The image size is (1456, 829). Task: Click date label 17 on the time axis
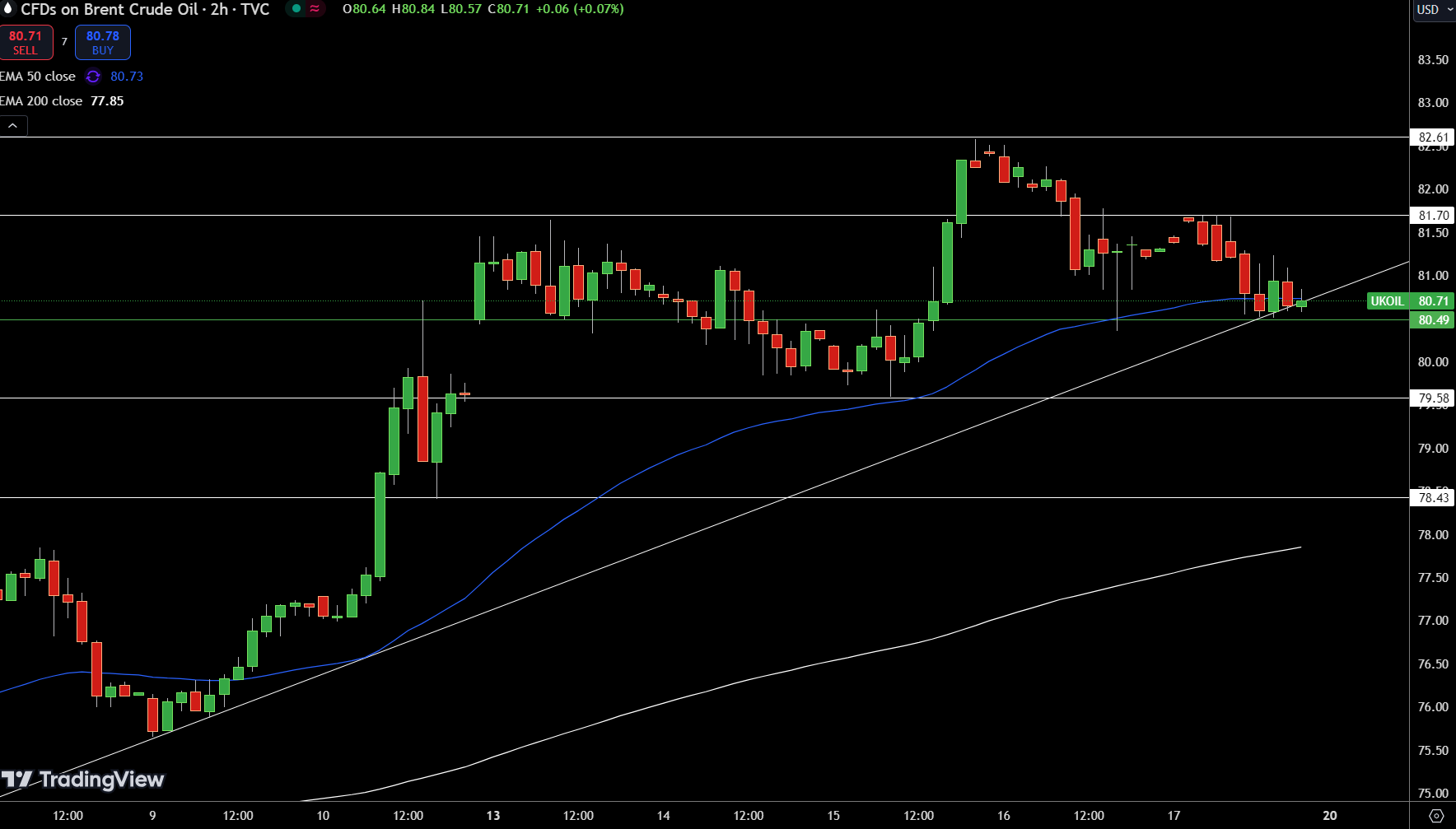(1174, 816)
